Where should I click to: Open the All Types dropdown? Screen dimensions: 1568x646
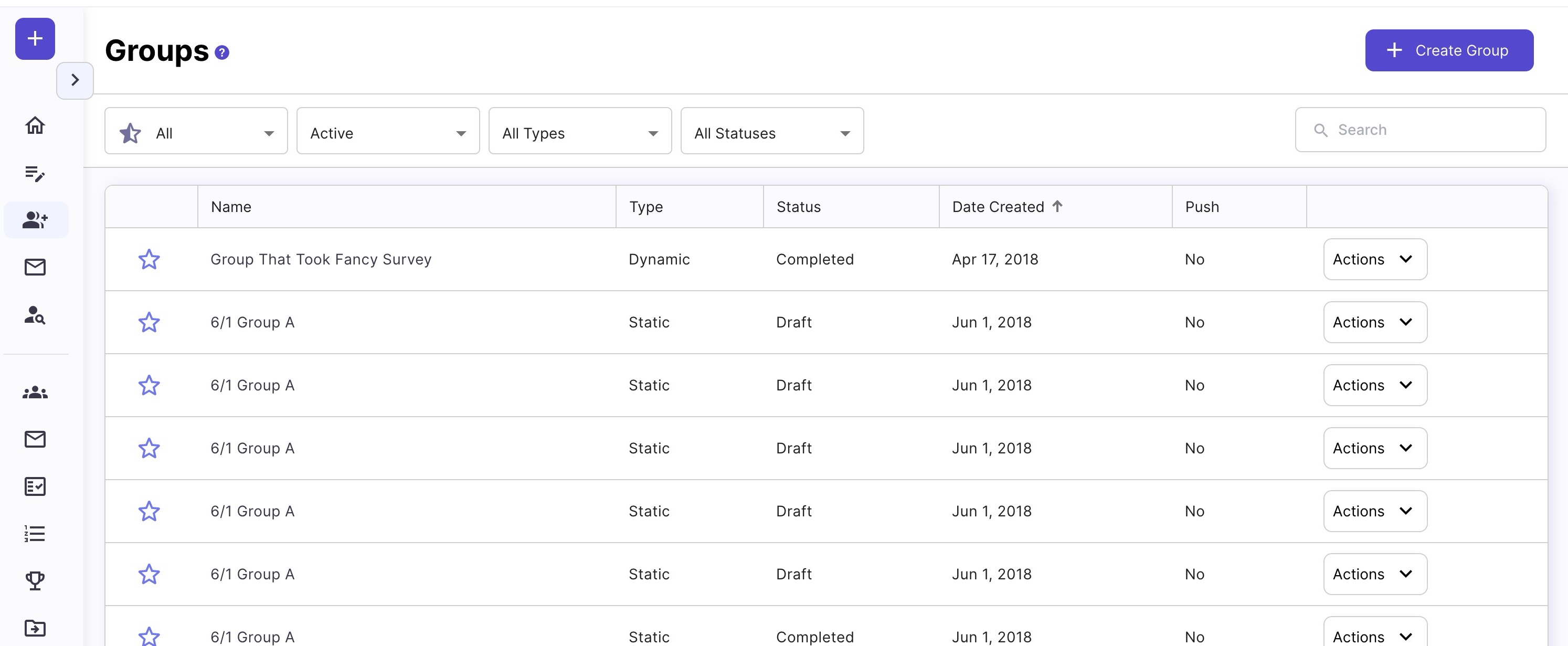(579, 132)
